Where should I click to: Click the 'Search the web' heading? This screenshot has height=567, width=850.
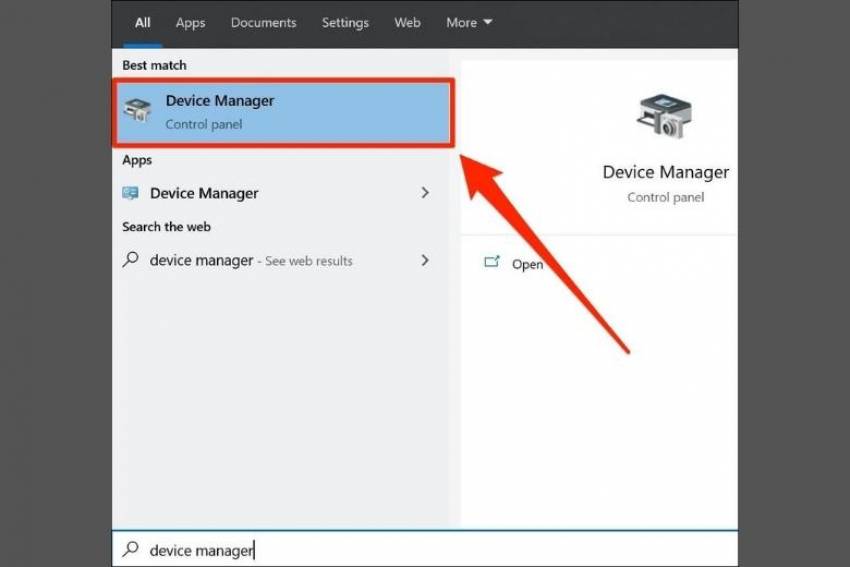(166, 227)
